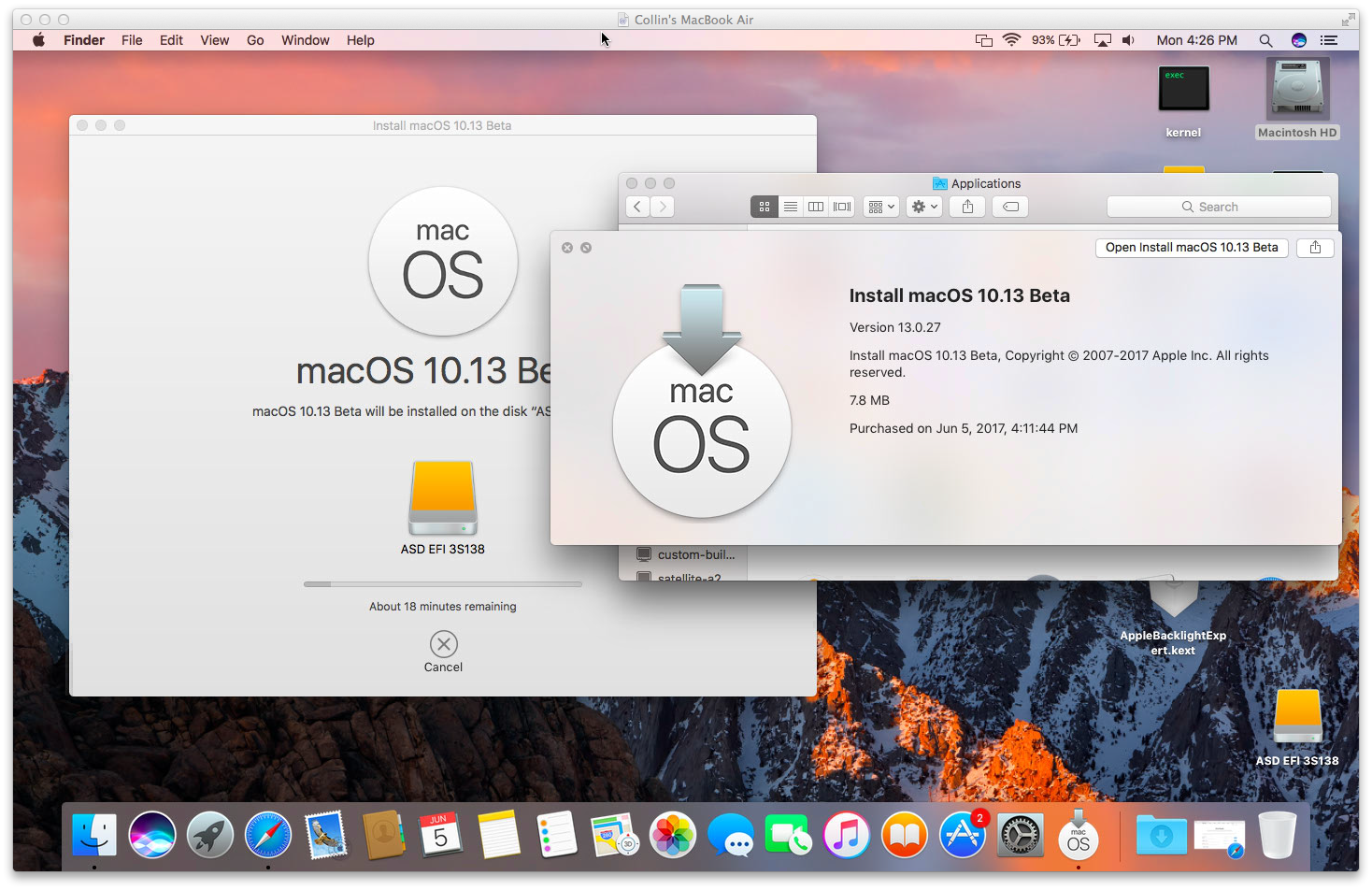The image size is (1372, 890).
Task: Click Open Install macOS 10.13 Beta button
Action: [x=1192, y=248]
